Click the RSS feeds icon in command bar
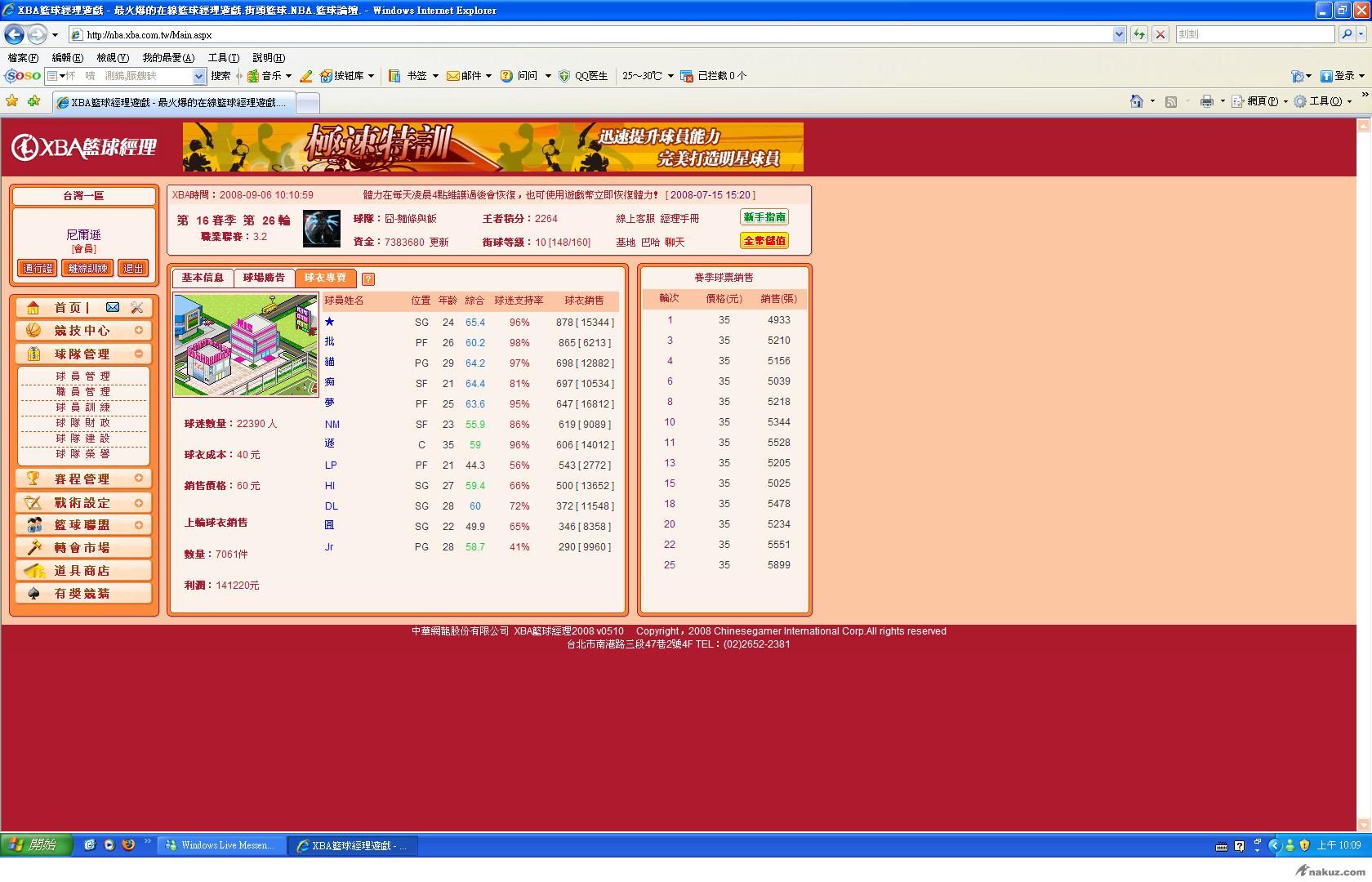 pos(1171,101)
